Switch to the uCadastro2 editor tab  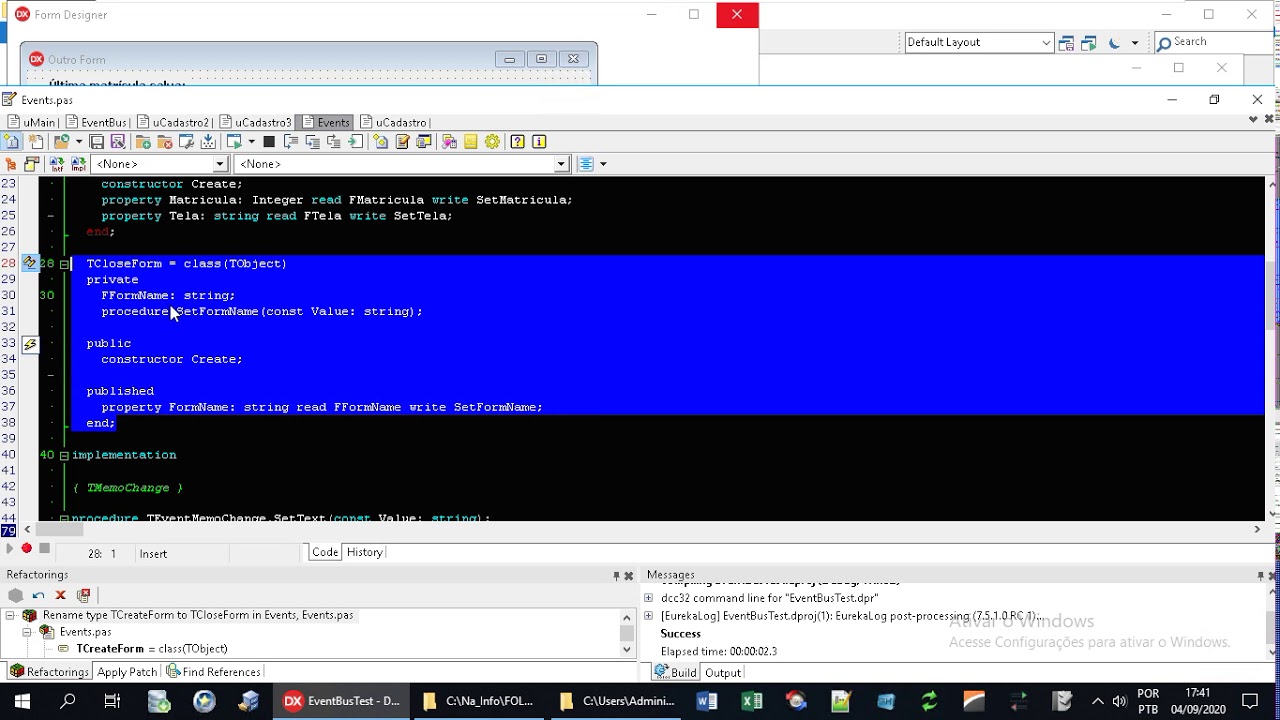click(x=173, y=122)
